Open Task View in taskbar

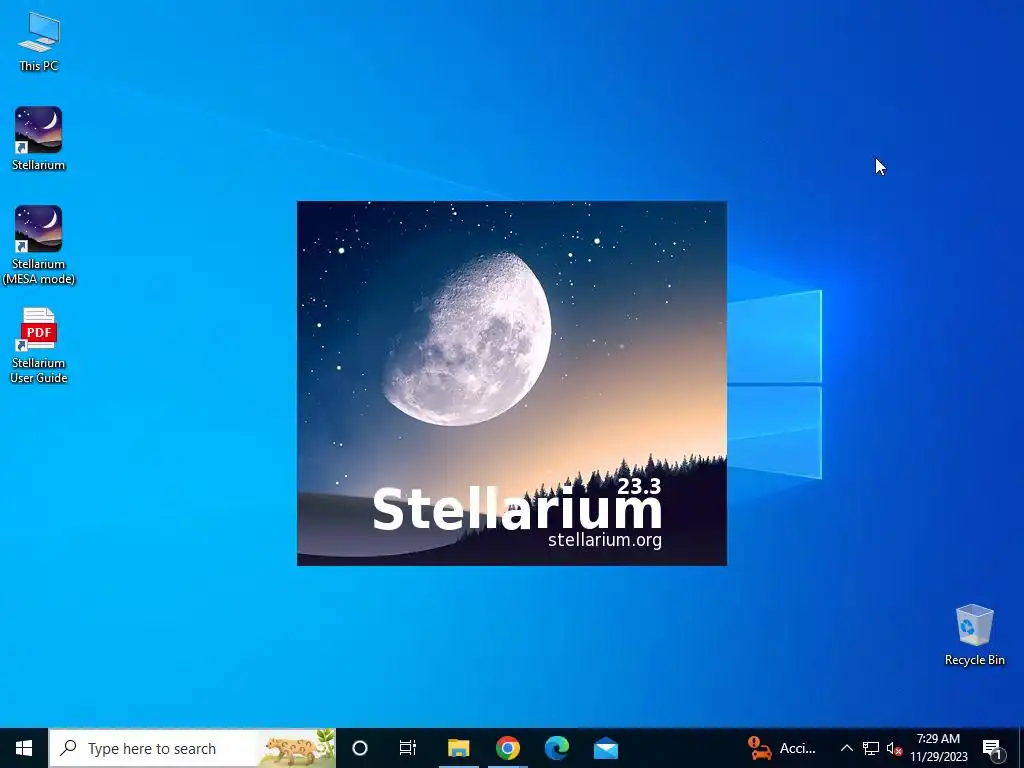[x=408, y=748]
